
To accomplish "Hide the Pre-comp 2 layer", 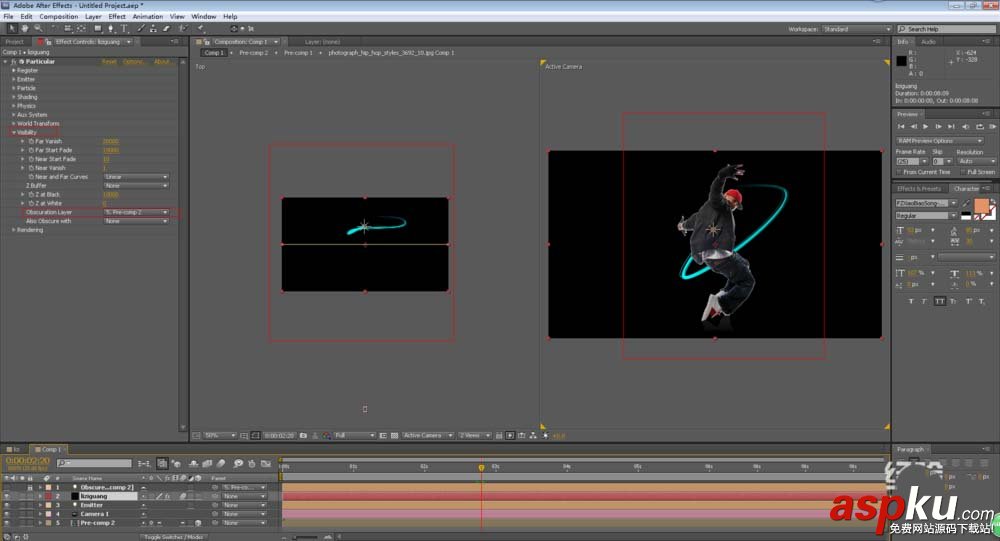I will tap(6, 523).
